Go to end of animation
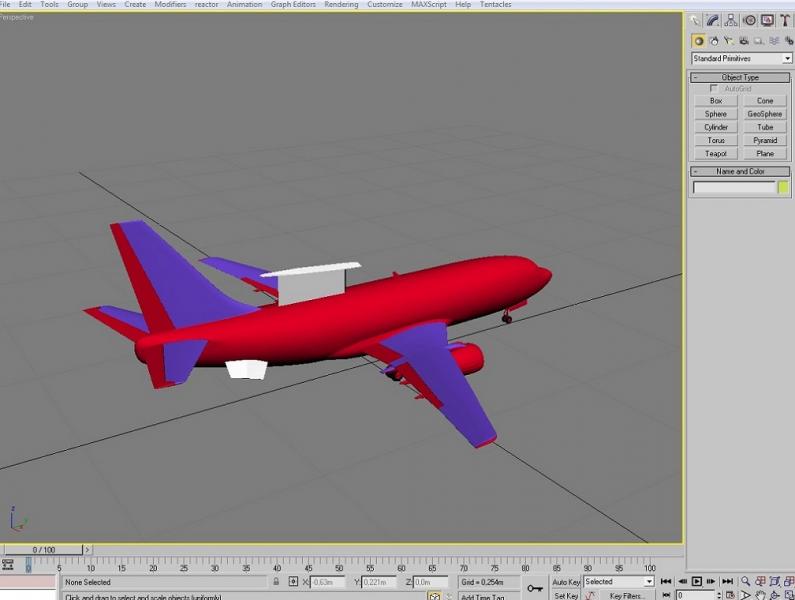The width and height of the screenshot is (795, 600). (x=728, y=581)
